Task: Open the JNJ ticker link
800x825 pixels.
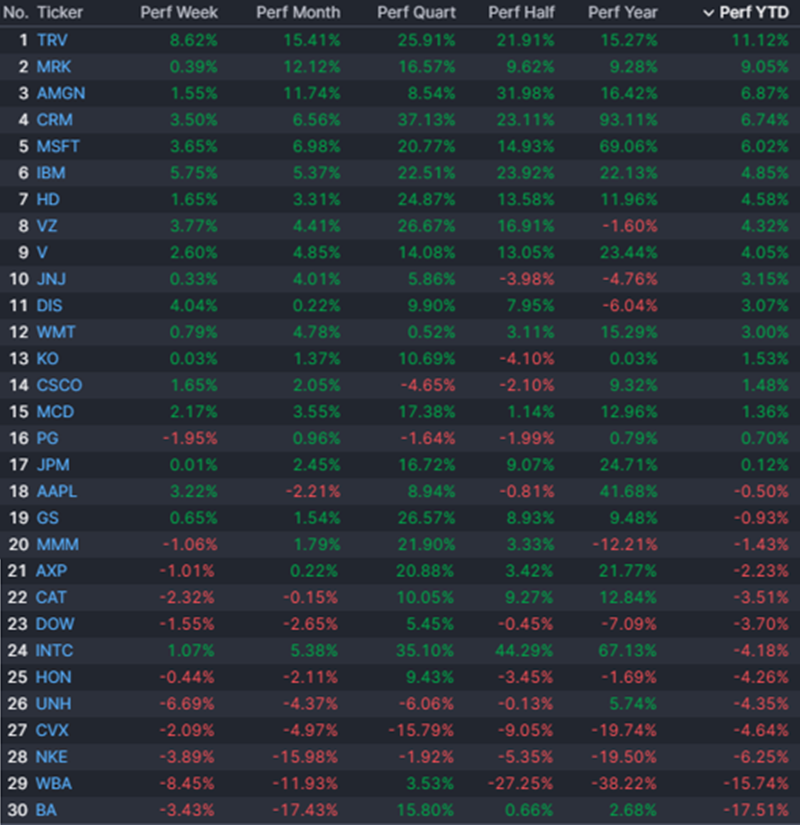Action: [51, 279]
